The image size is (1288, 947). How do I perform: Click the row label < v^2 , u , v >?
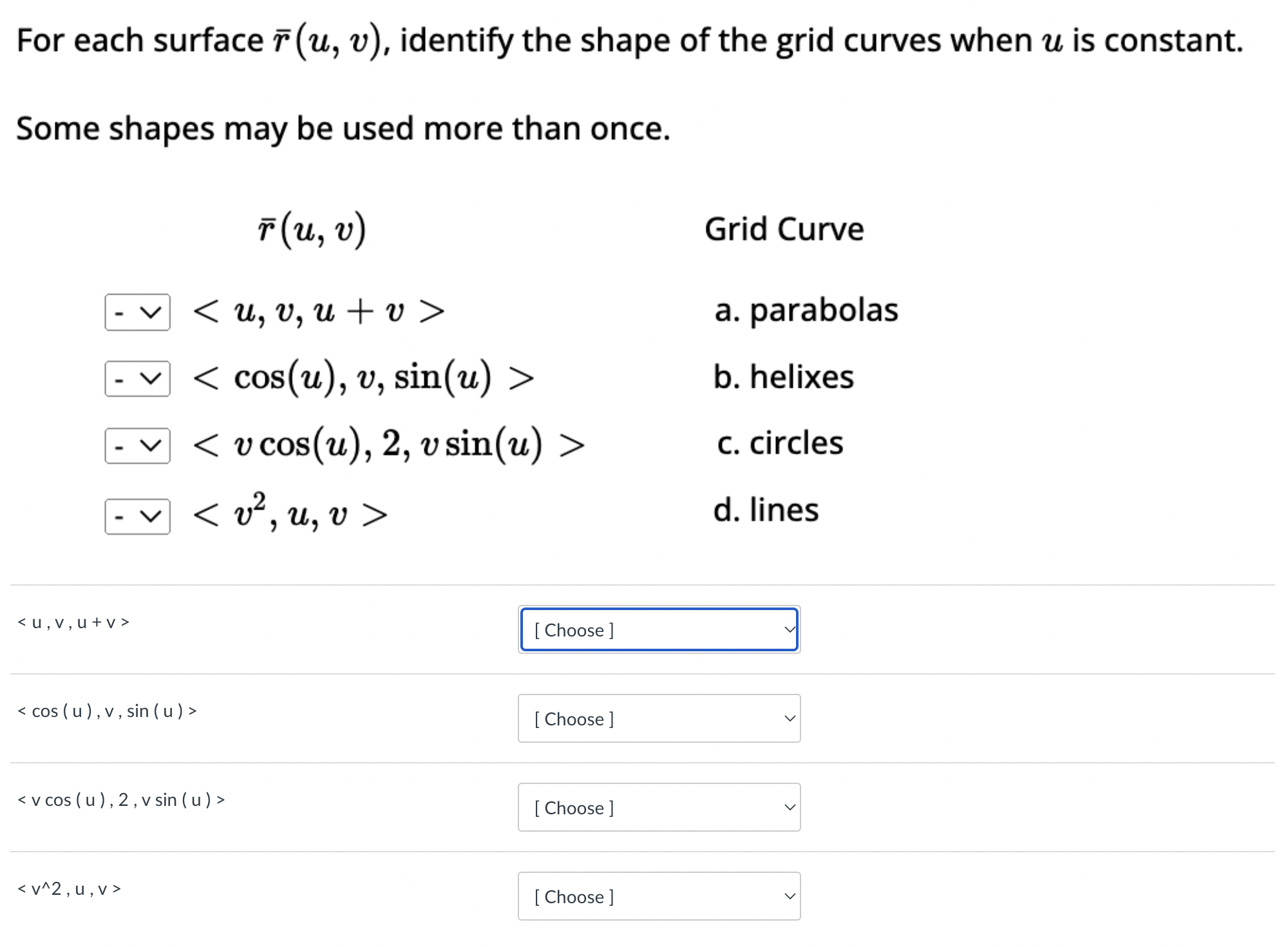click(x=68, y=889)
